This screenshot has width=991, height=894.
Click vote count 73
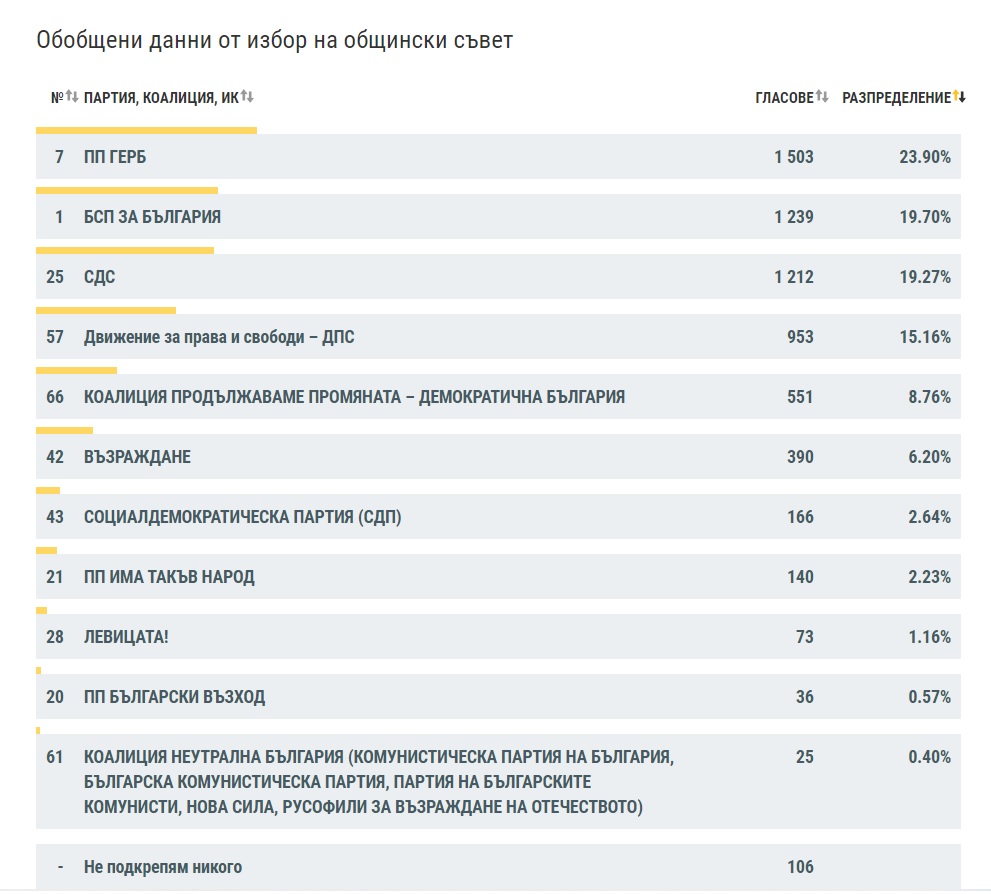point(805,637)
